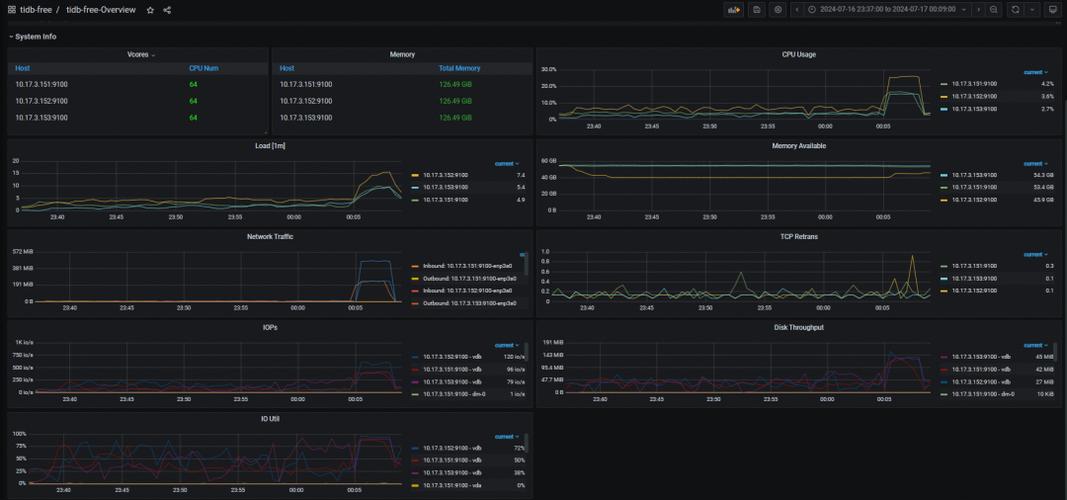This screenshot has width=1067, height=500.
Task: Refresh the dashboard now
Action: [1015, 10]
